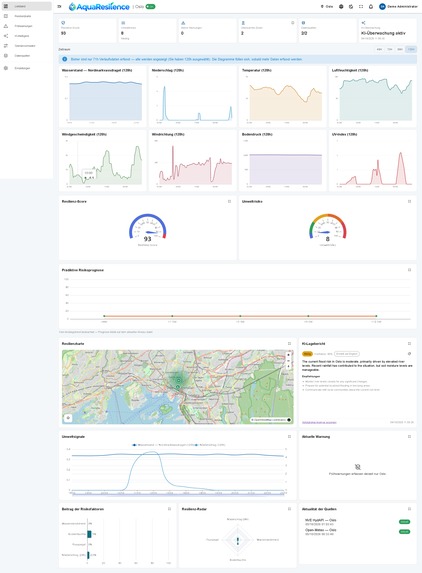Open the notifications bell

[x=371, y=7]
